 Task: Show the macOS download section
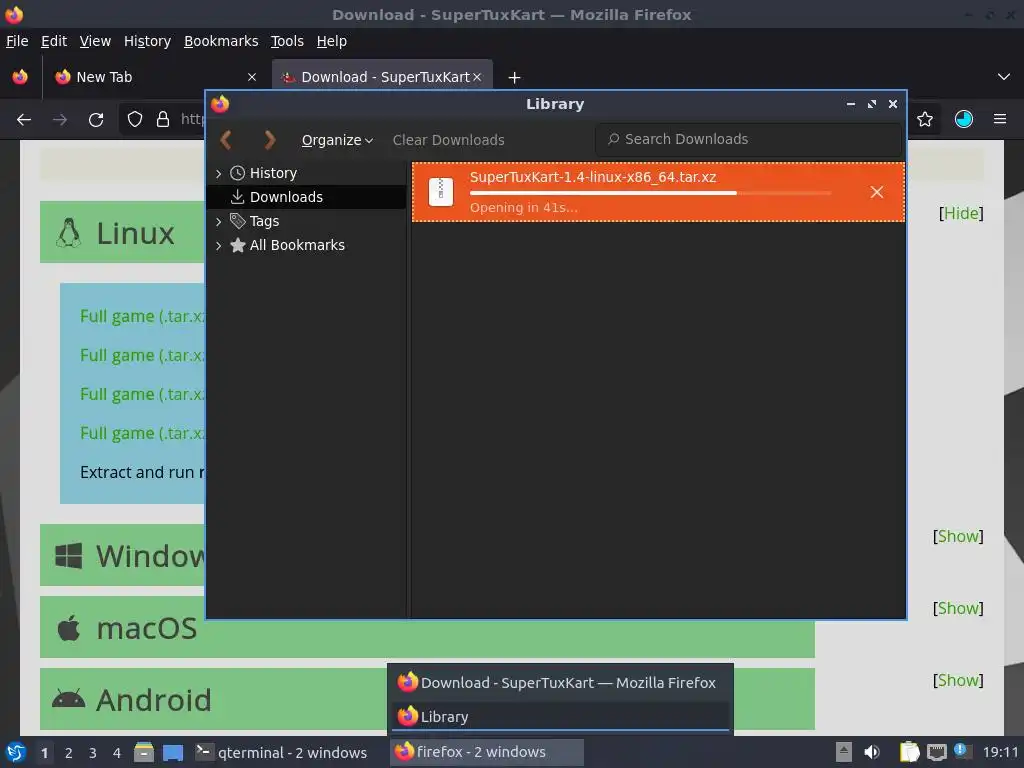tap(958, 608)
